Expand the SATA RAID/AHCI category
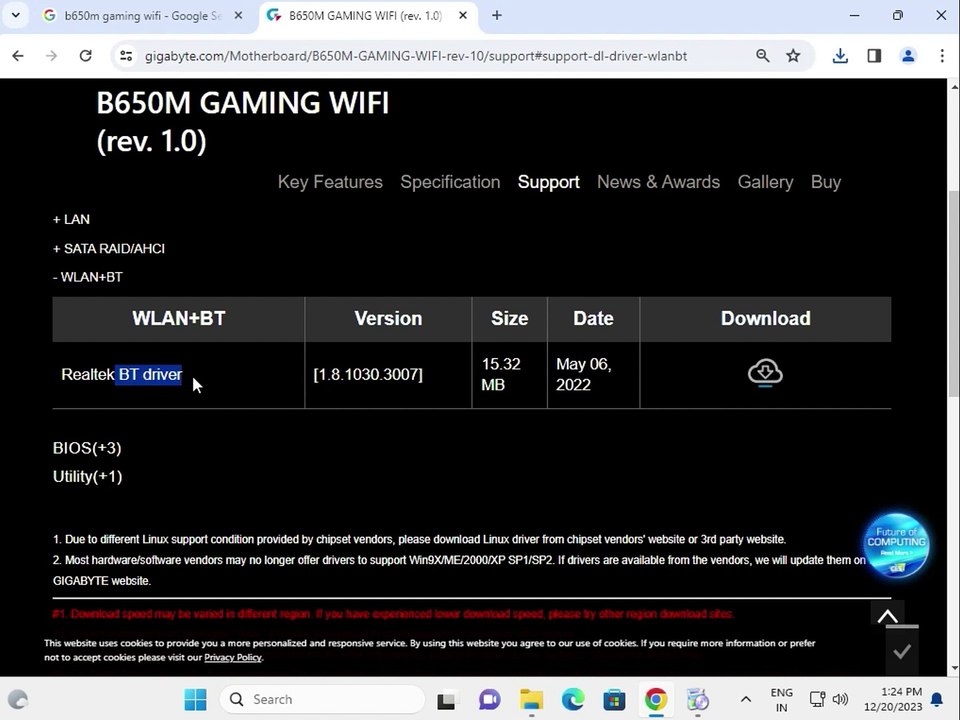Image resolution: width=960 pixels, height=720 pixels. 108,249
